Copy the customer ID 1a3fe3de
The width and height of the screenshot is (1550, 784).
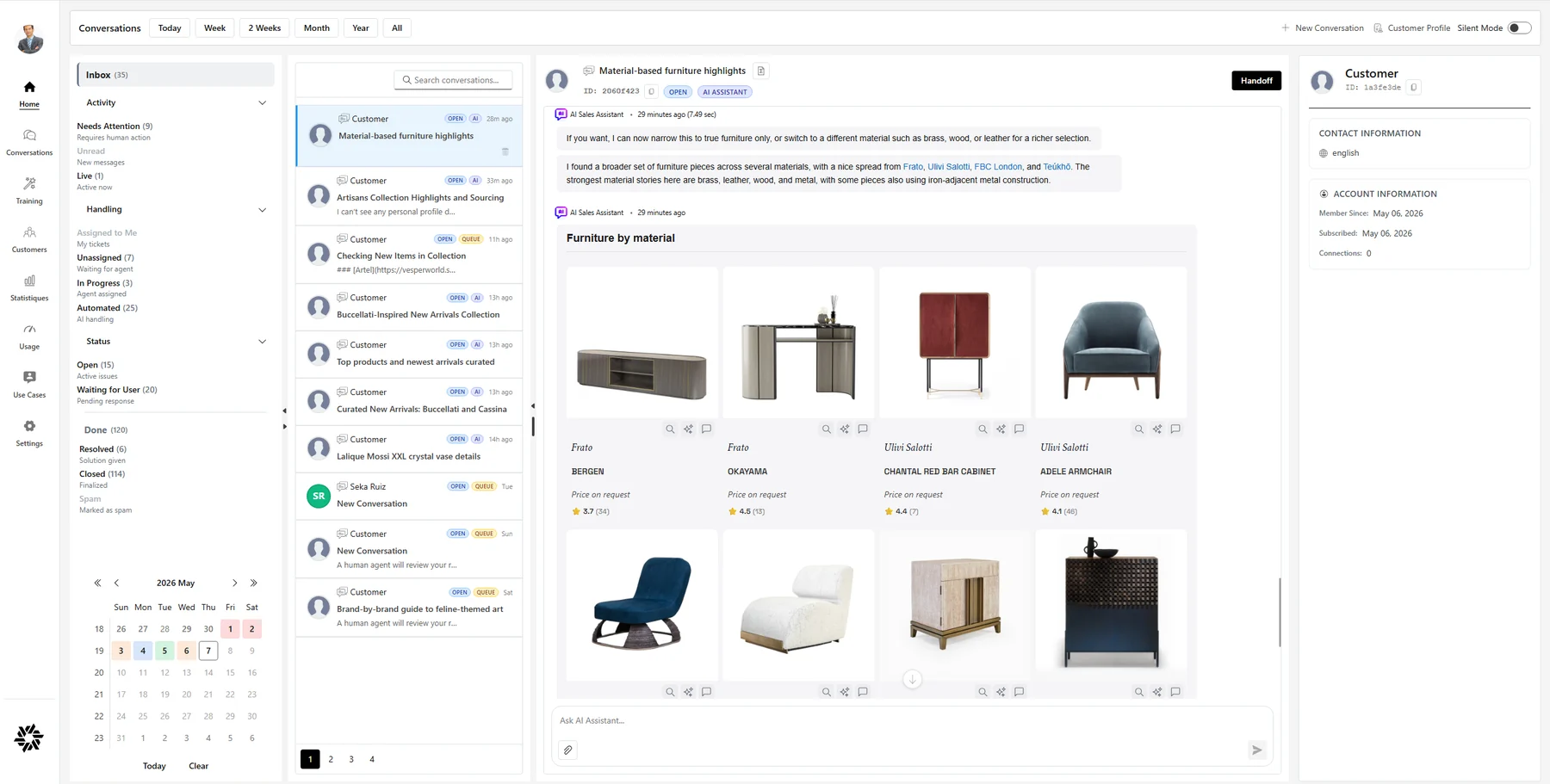1414,87
